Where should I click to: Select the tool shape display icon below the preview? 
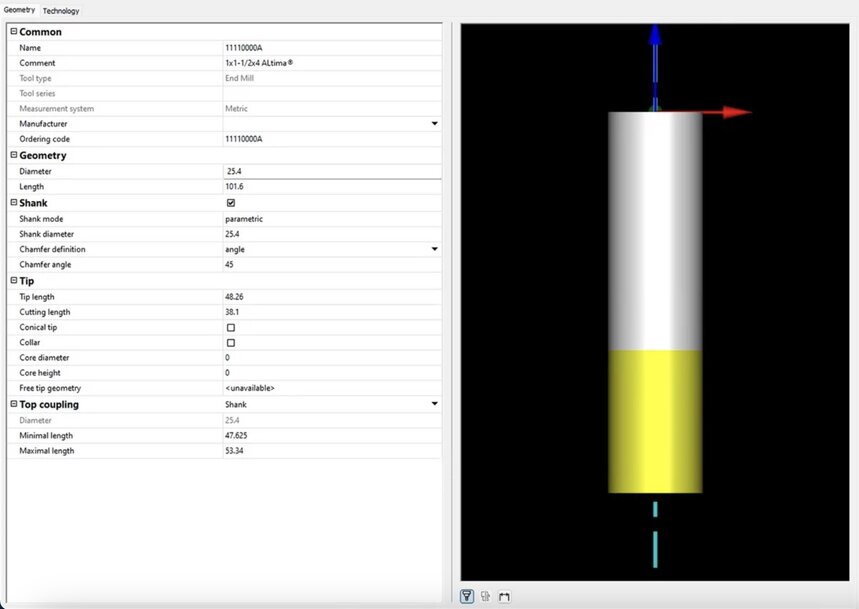pos(466,595)
